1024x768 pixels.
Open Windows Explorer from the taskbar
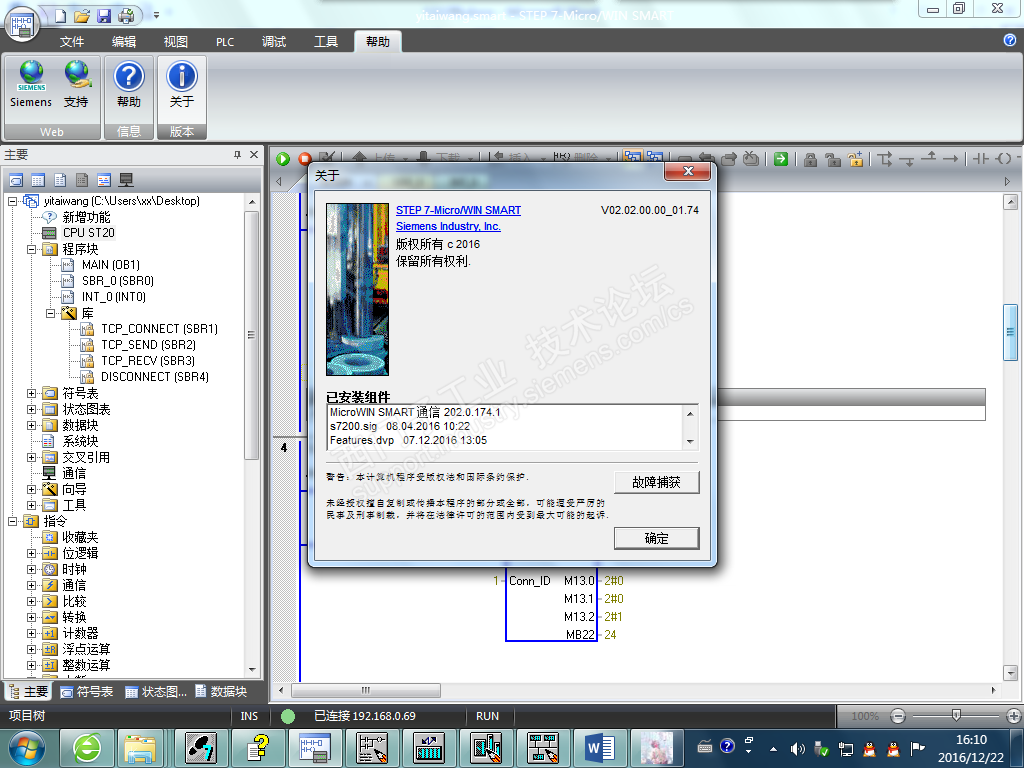click(x=140, y=748)
